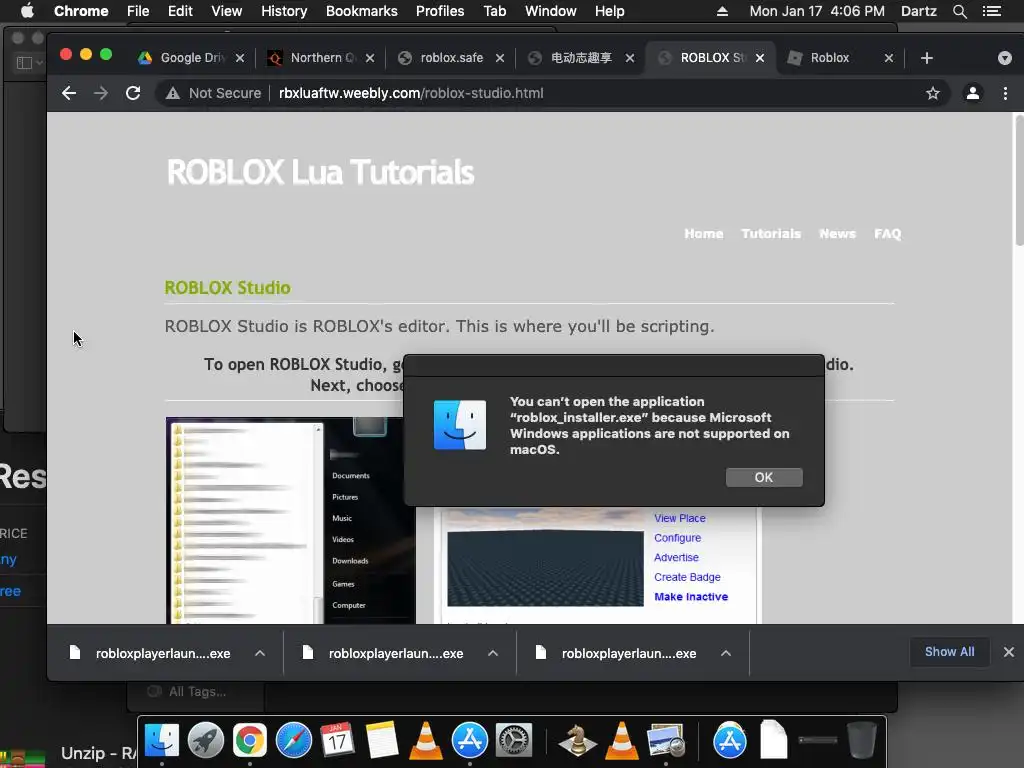Open Chrome's three-dot menu

pos(1005,93)
